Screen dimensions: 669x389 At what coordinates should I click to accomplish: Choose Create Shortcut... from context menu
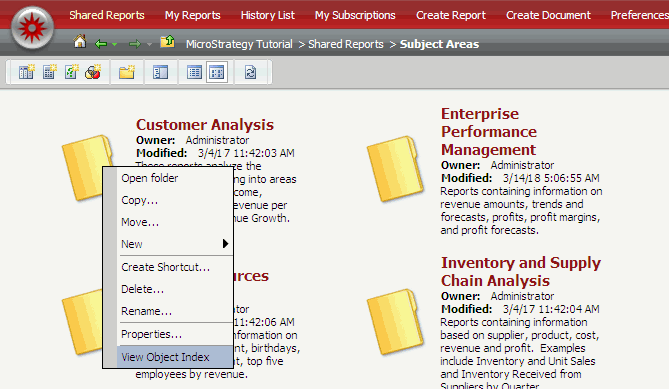175,267
